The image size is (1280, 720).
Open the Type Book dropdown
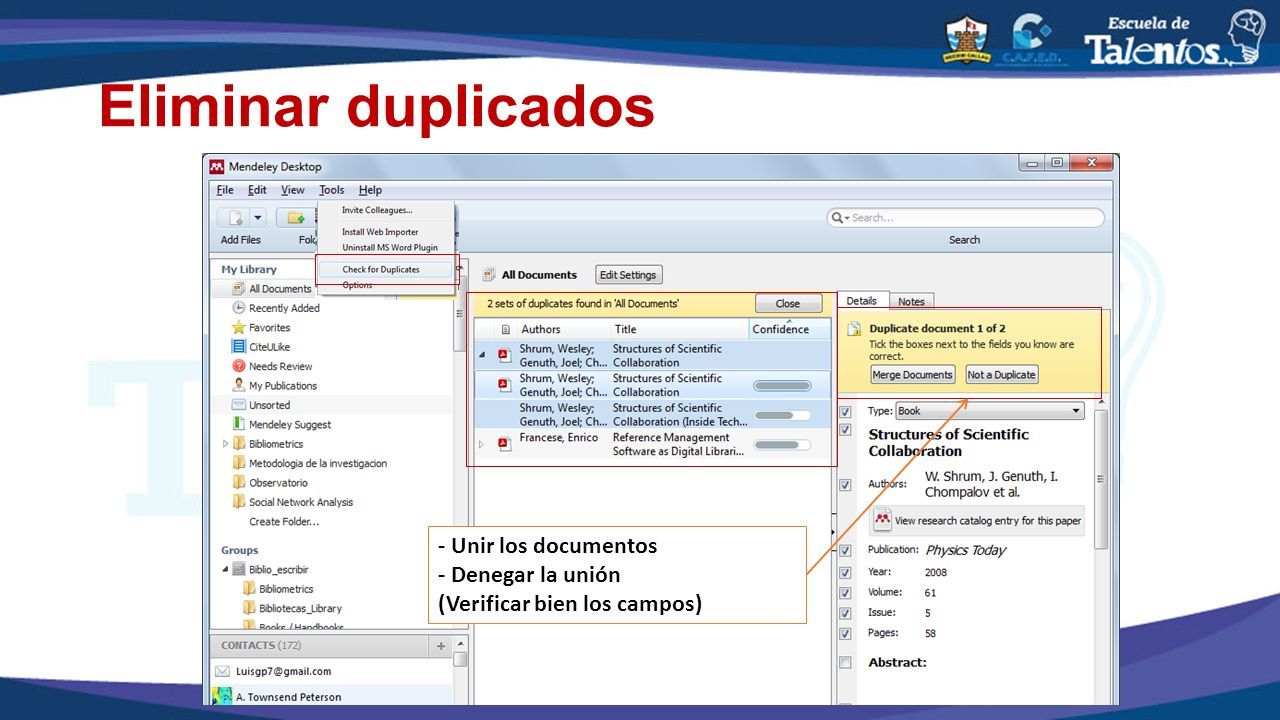989,411
